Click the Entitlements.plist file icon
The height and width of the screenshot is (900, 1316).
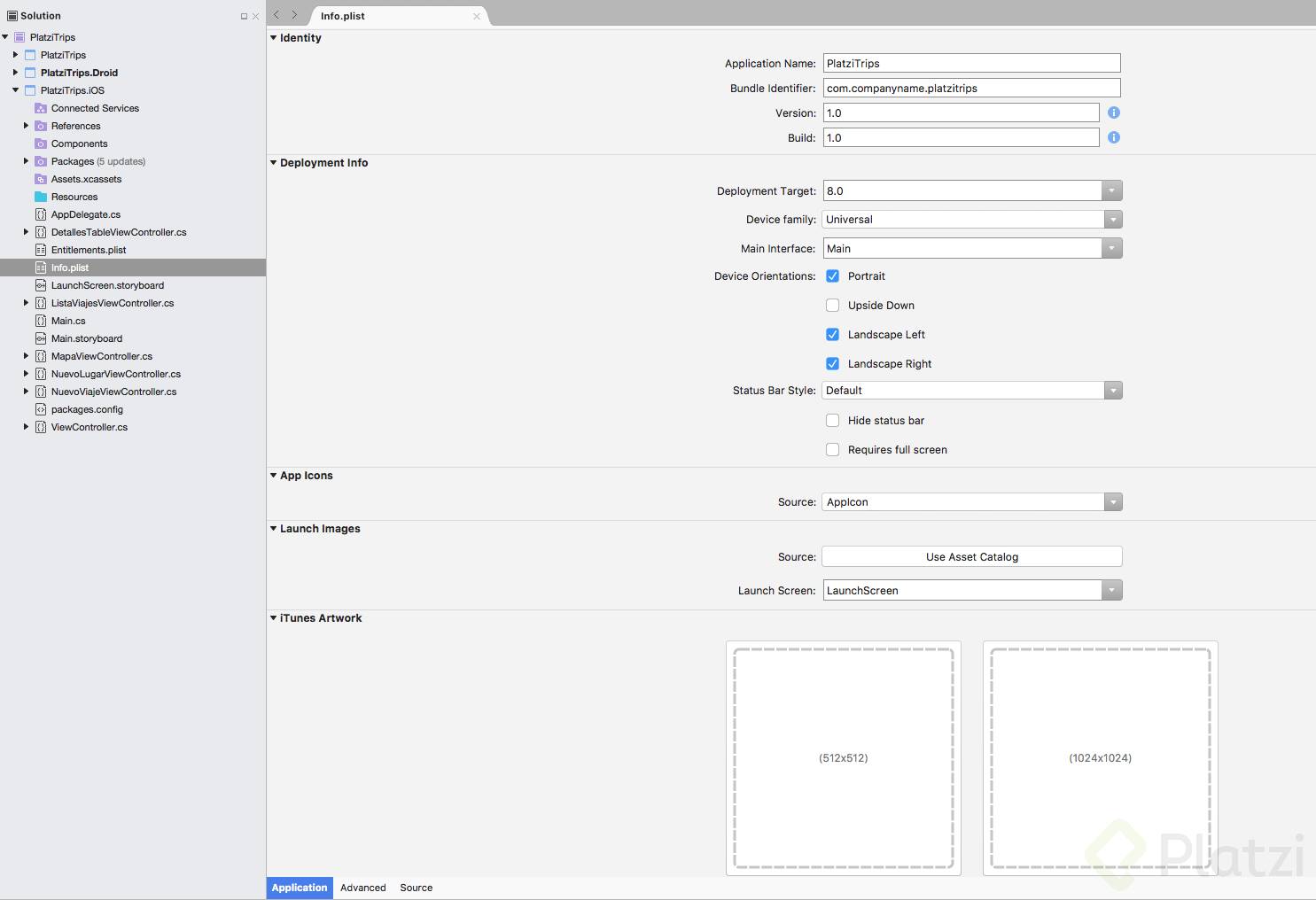tap(41, 250)
